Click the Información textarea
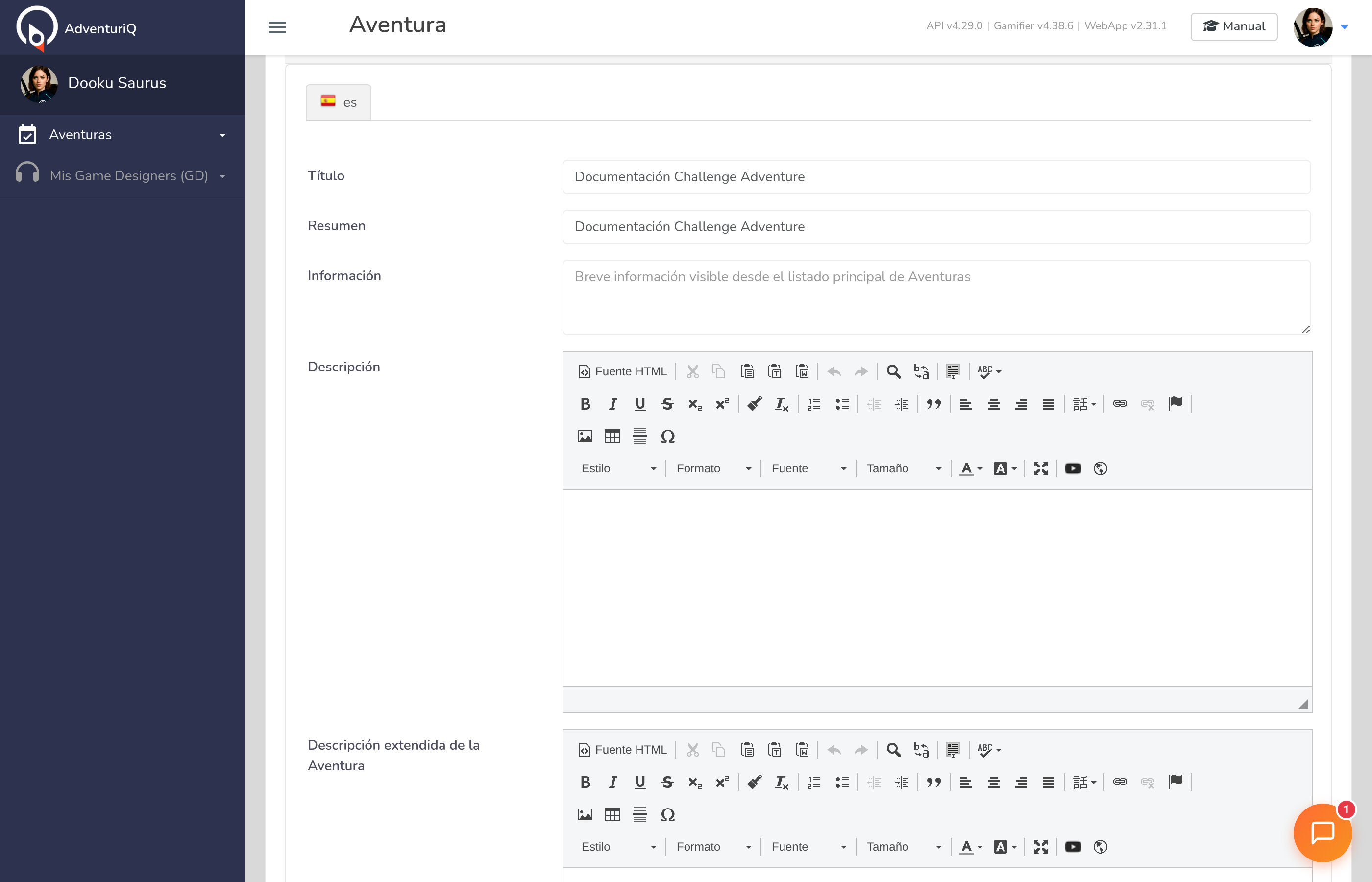1372x882 pixels. [936, 297]
